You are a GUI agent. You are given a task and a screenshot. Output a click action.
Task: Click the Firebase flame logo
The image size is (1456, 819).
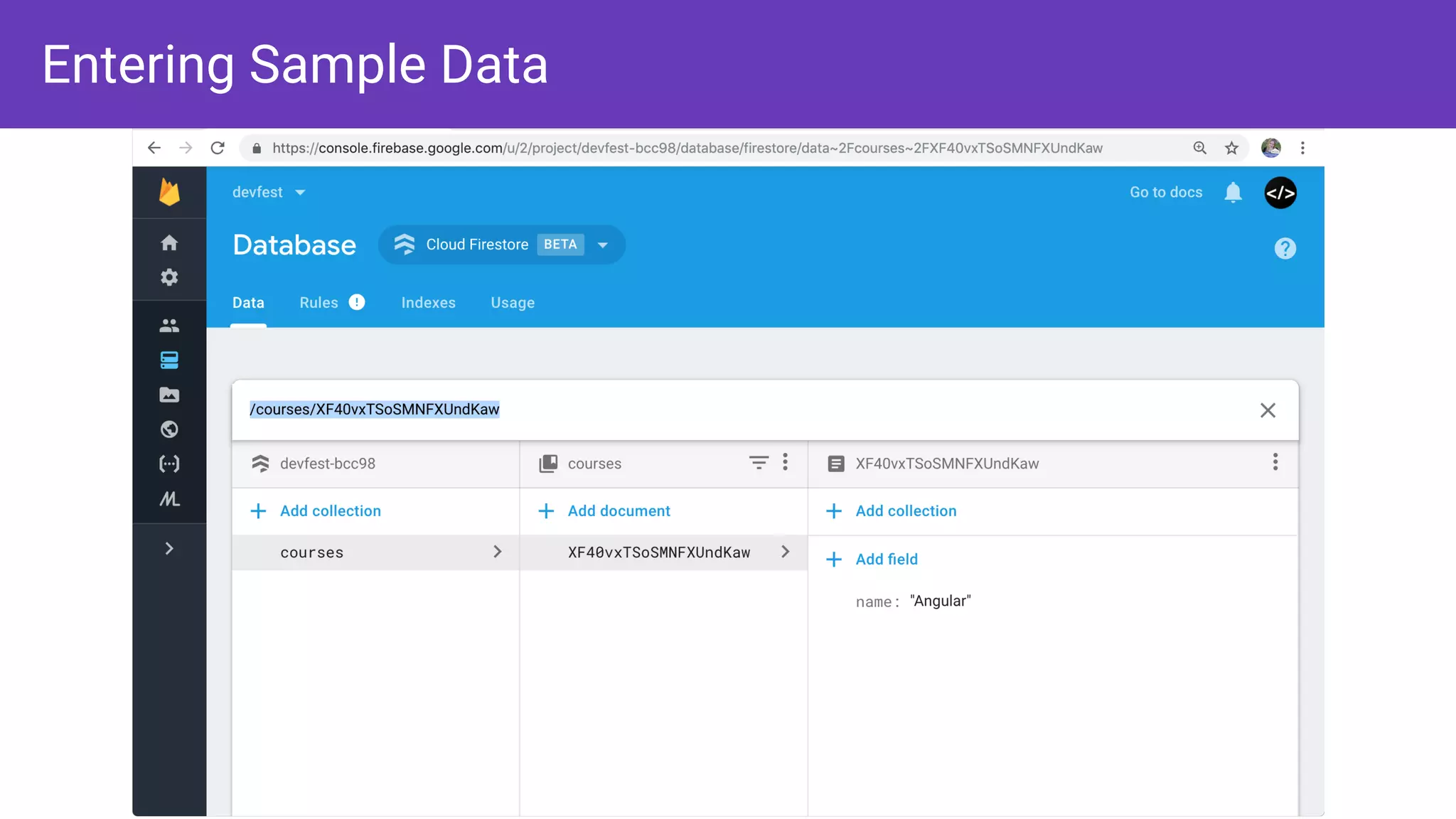tap(169, 192)
